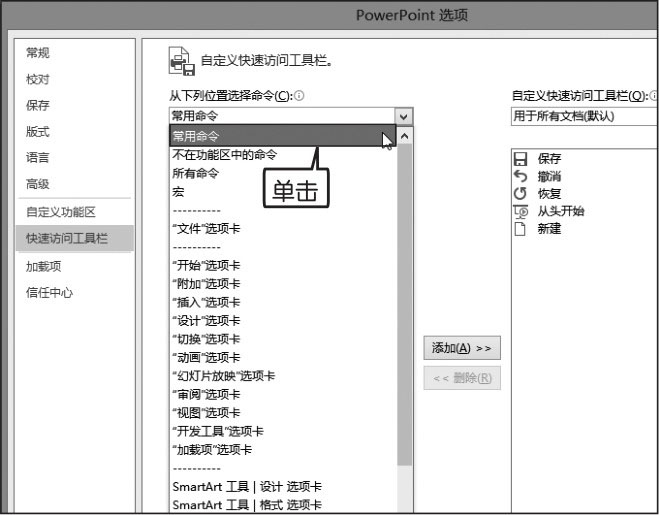Select the 新建 new document icon
The height and width of the screenshot is (515, 659).
coord(520,228)
